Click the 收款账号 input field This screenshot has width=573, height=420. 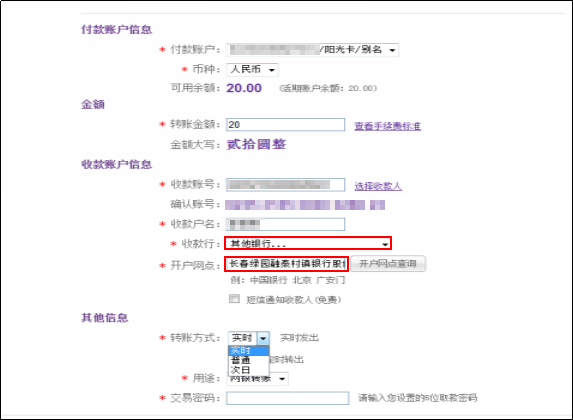coord(285,185)
